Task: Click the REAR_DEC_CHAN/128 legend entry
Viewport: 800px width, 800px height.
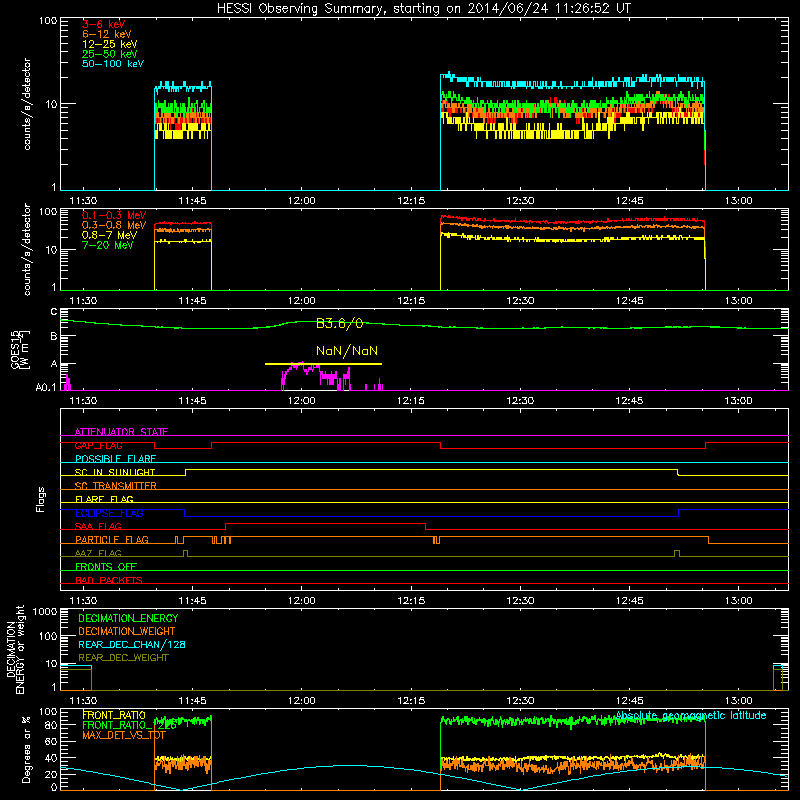Action: (132, 644)
